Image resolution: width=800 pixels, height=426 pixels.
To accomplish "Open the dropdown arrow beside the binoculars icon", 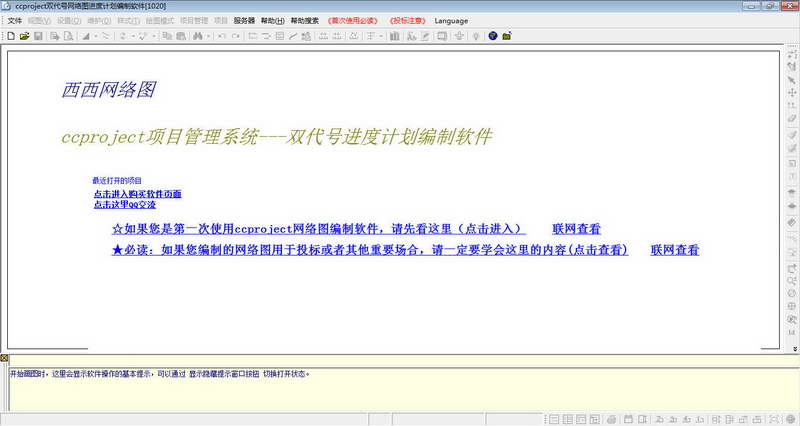I will 209,36.
